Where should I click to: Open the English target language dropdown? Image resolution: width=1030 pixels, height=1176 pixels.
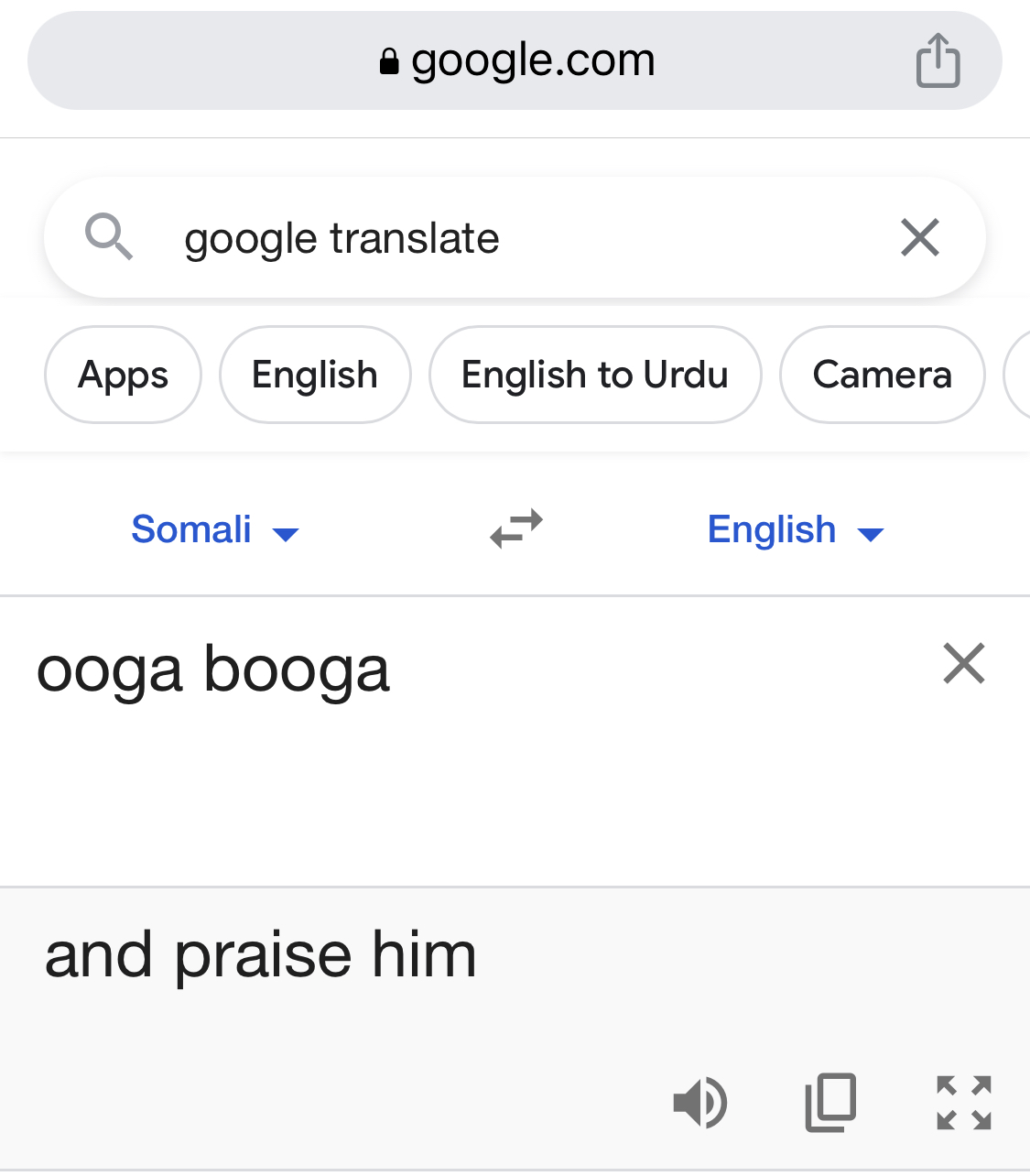(x=796, y=529)
